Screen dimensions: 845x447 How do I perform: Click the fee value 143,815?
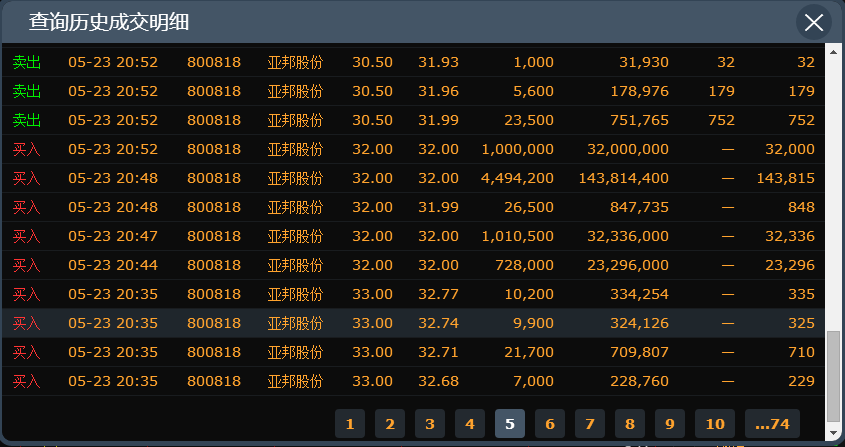(x=786, y=178)
